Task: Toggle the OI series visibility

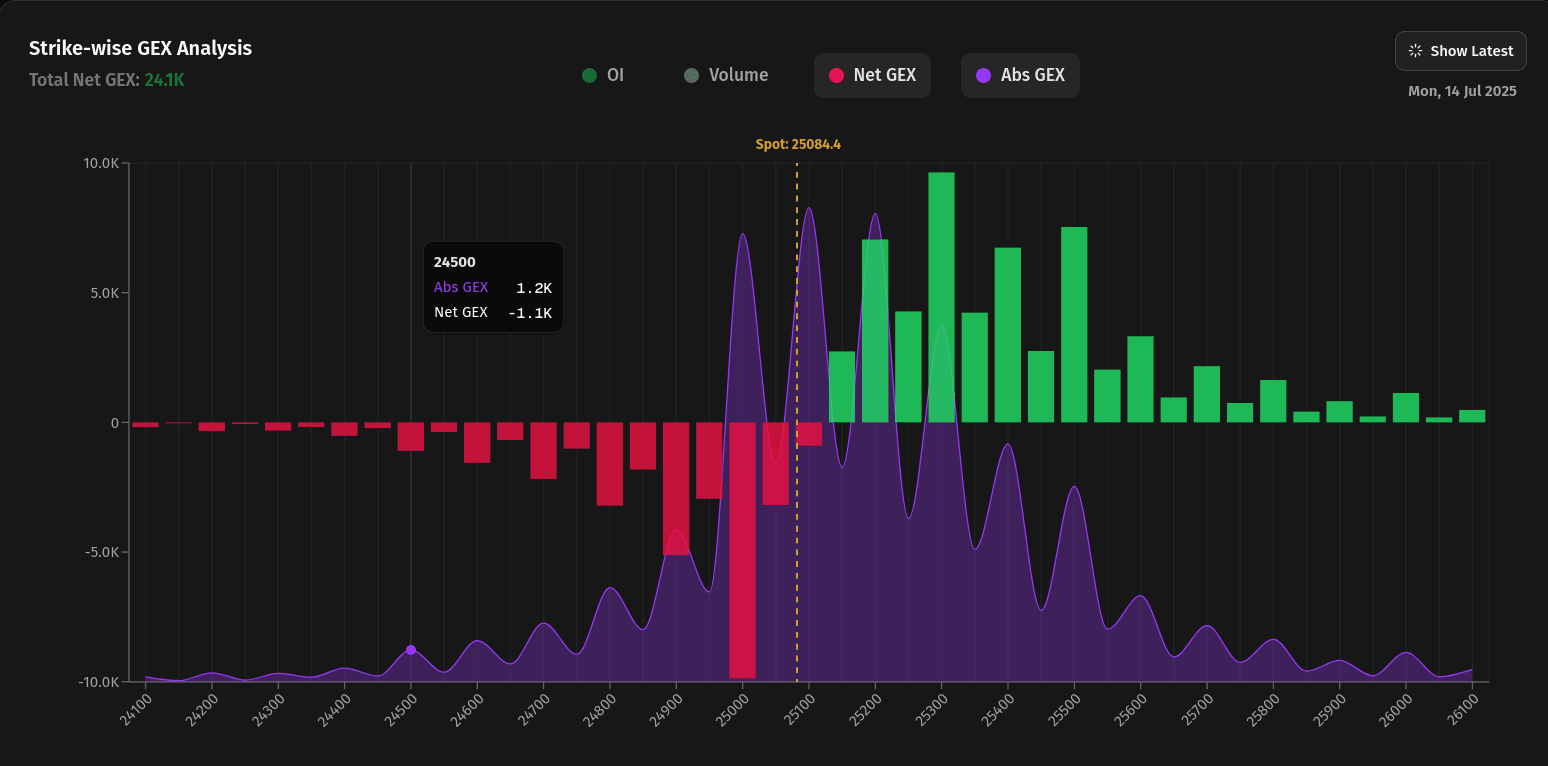Action: 604,74
